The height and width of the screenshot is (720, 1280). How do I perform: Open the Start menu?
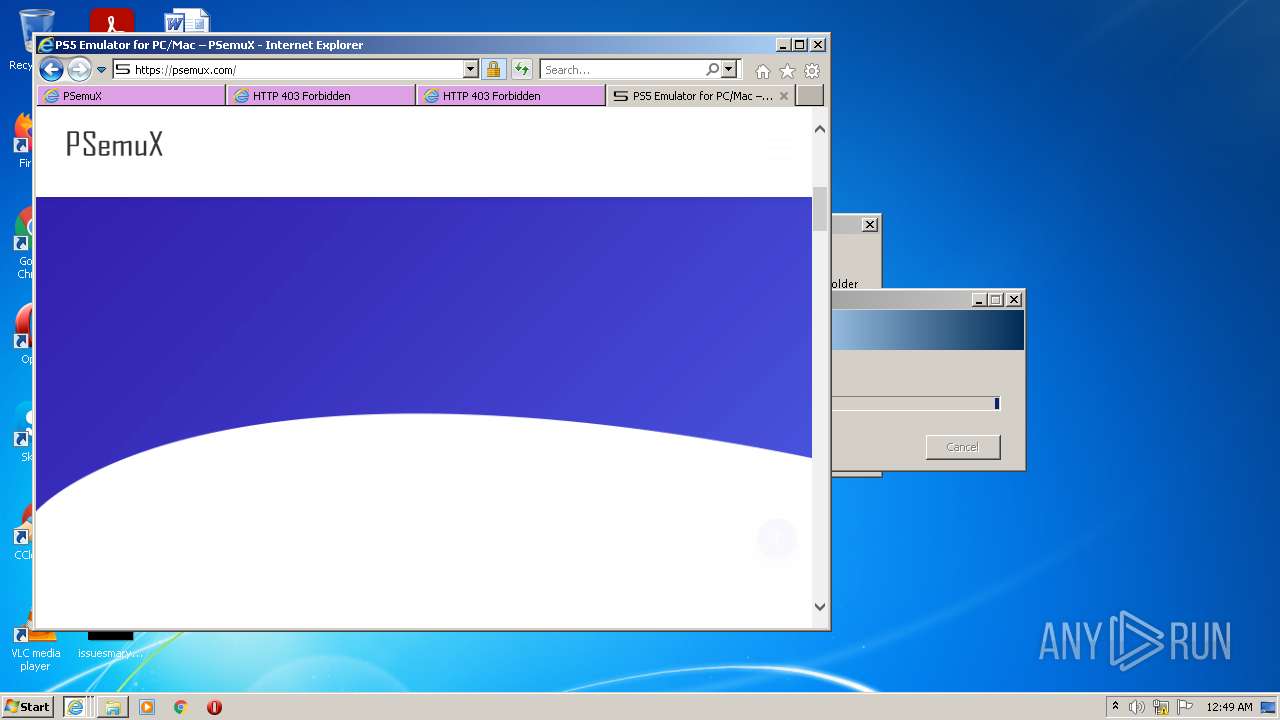pyautogui.click(x=28, y=707)
